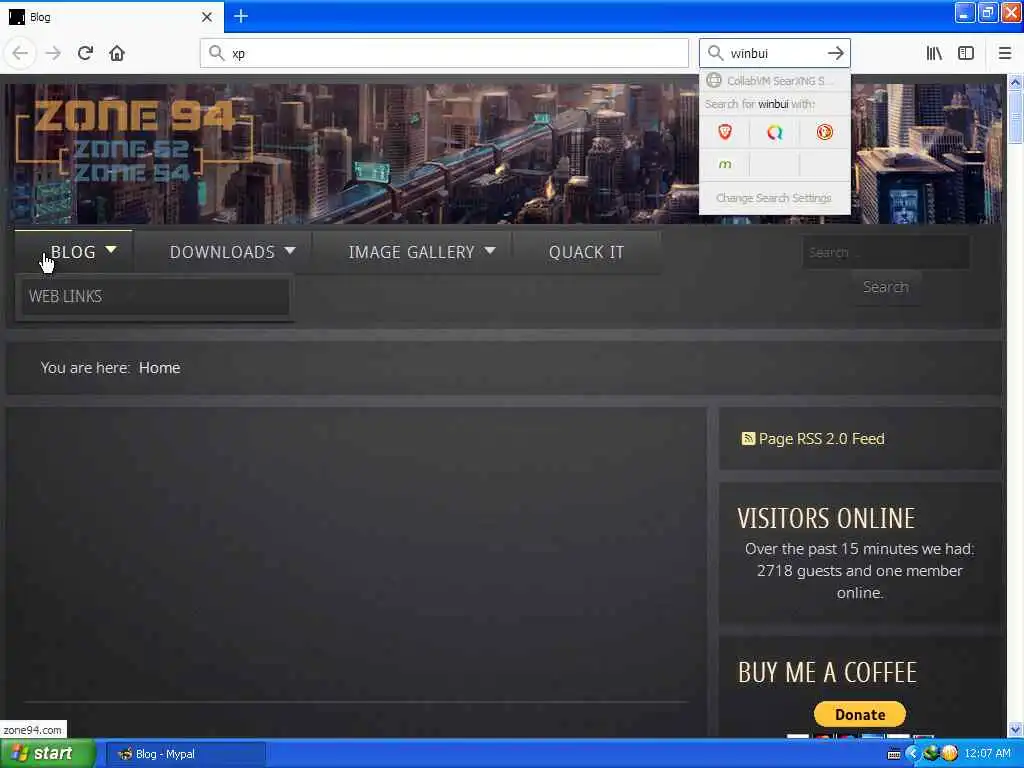1024x768 pixels.
Task: Expand the DOWNLOADS menu dropdown arrow
Action: click(290, 250)
